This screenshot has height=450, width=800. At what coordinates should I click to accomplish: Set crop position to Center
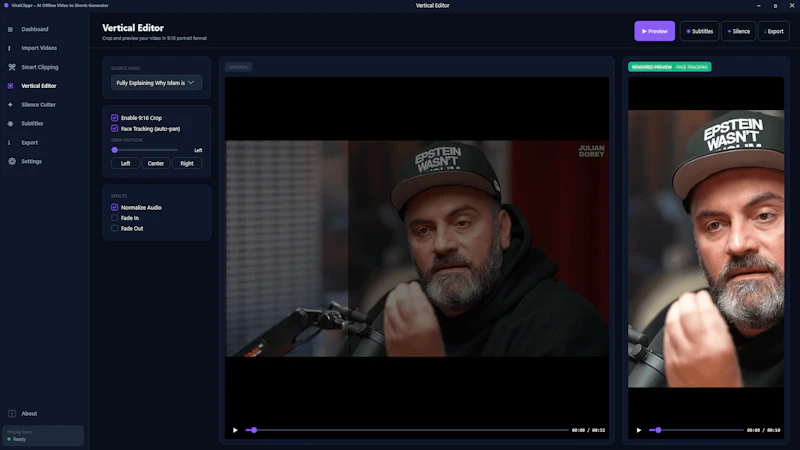156,163
